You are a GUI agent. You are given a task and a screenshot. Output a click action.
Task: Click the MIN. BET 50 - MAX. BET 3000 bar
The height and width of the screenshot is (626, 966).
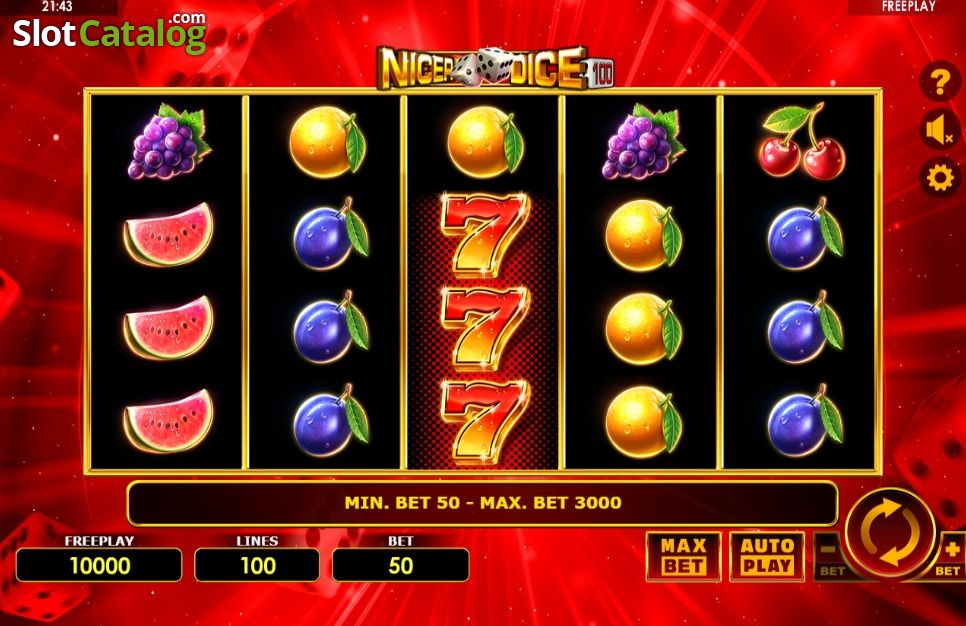tap(482, 503)
